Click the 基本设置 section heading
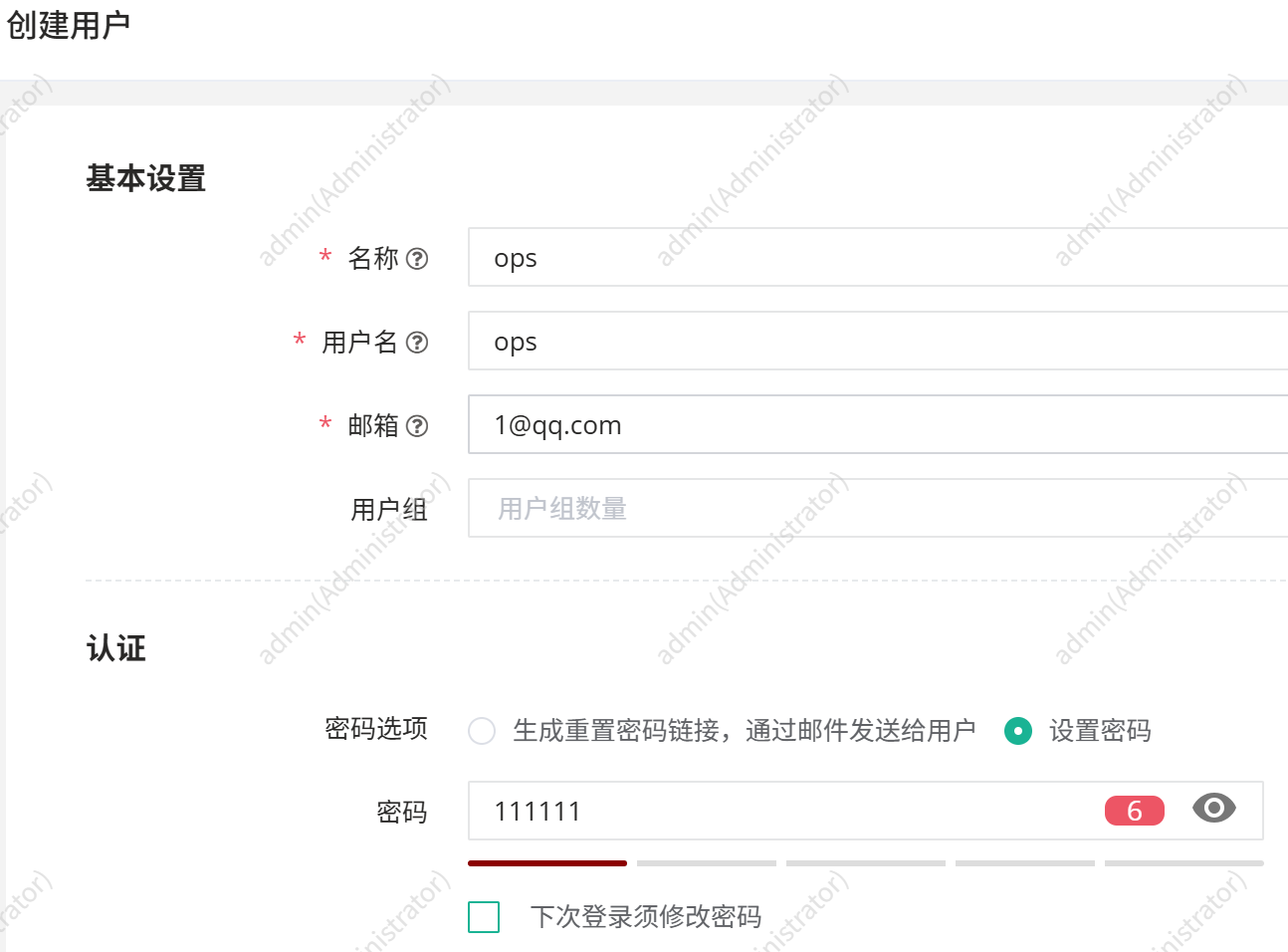 [145, 178]
